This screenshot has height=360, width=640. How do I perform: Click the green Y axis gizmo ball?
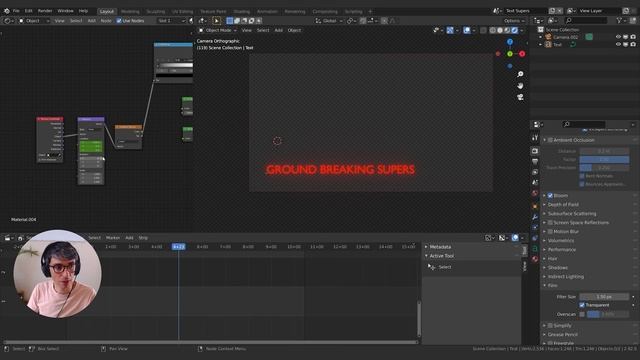(510, 54)
